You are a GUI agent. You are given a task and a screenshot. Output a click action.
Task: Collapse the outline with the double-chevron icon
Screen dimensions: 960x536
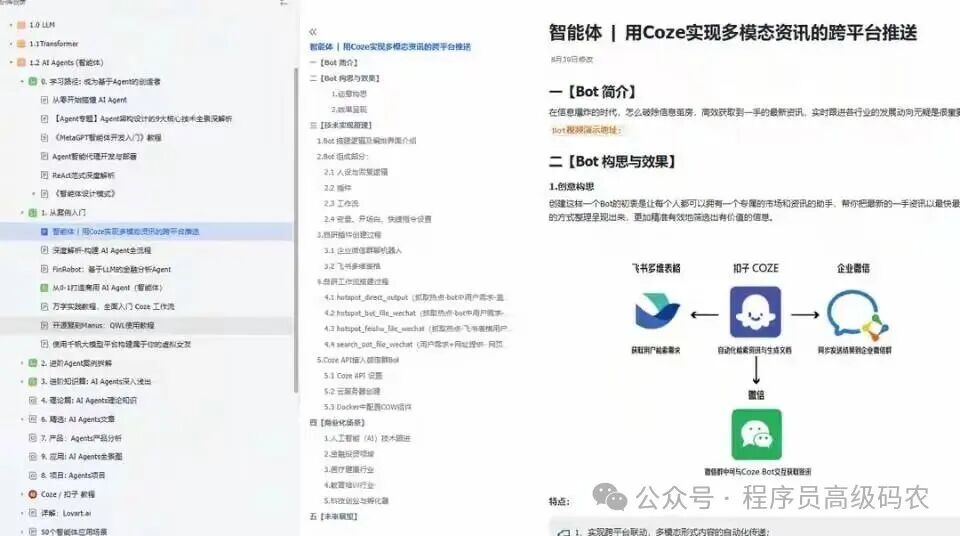313,32
